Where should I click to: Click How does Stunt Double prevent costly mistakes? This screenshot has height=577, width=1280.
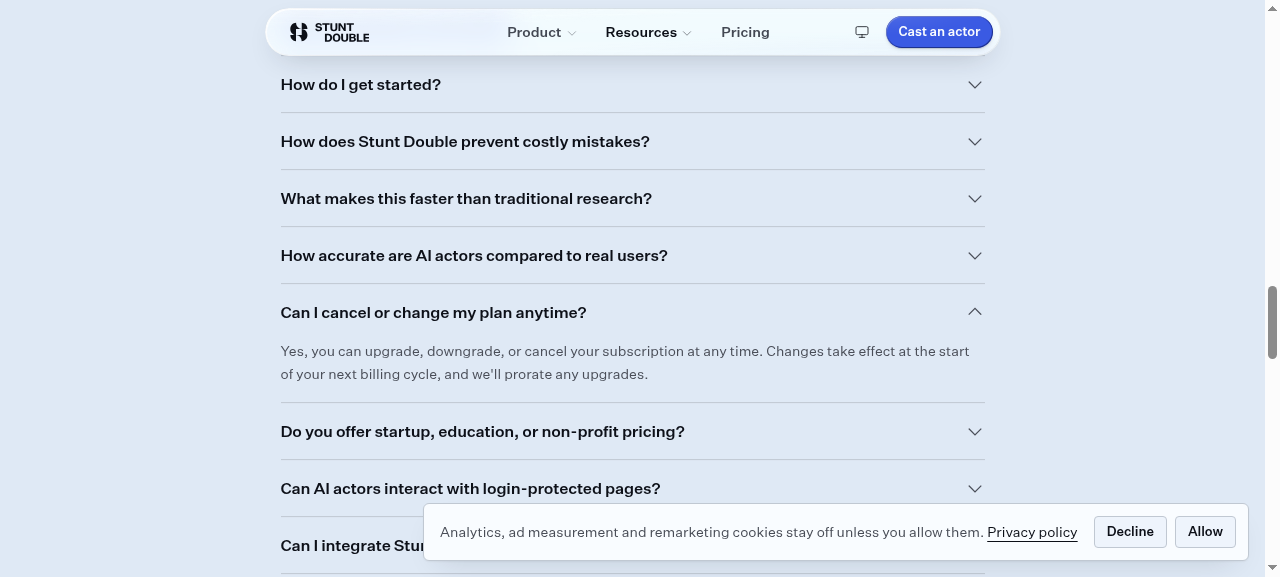click(x=465, y=142)
